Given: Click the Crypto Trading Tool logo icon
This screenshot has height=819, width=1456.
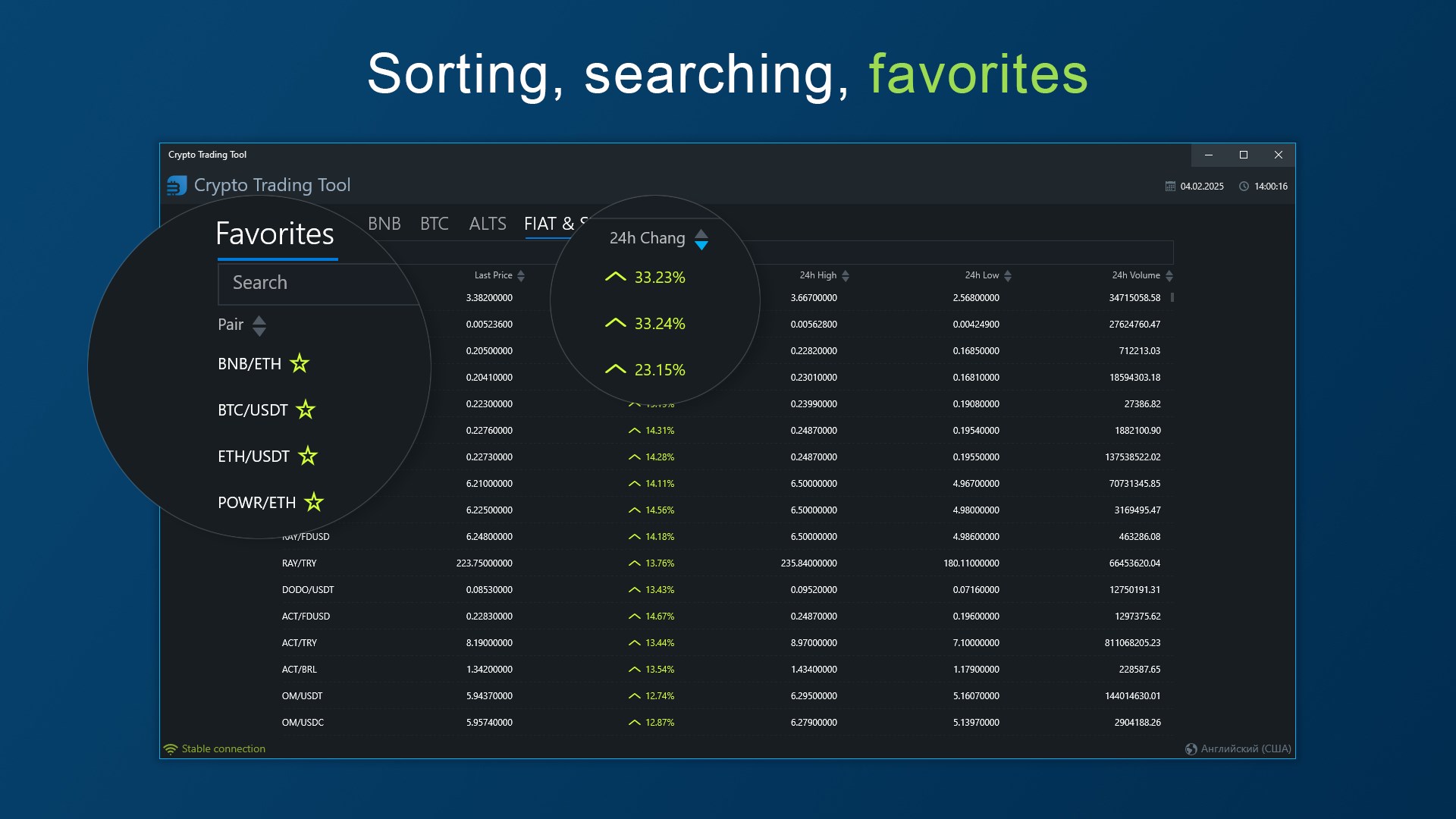Looking at the screenshot, I should 177,186.
